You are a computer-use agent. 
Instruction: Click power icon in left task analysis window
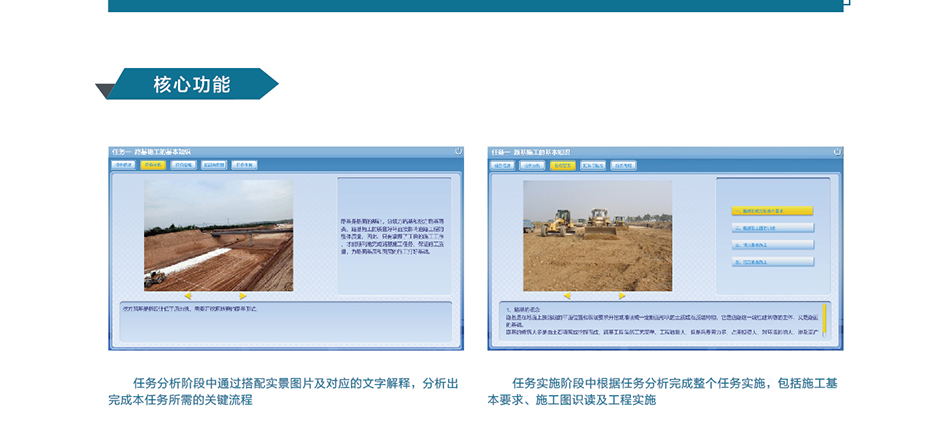[458, 152]
